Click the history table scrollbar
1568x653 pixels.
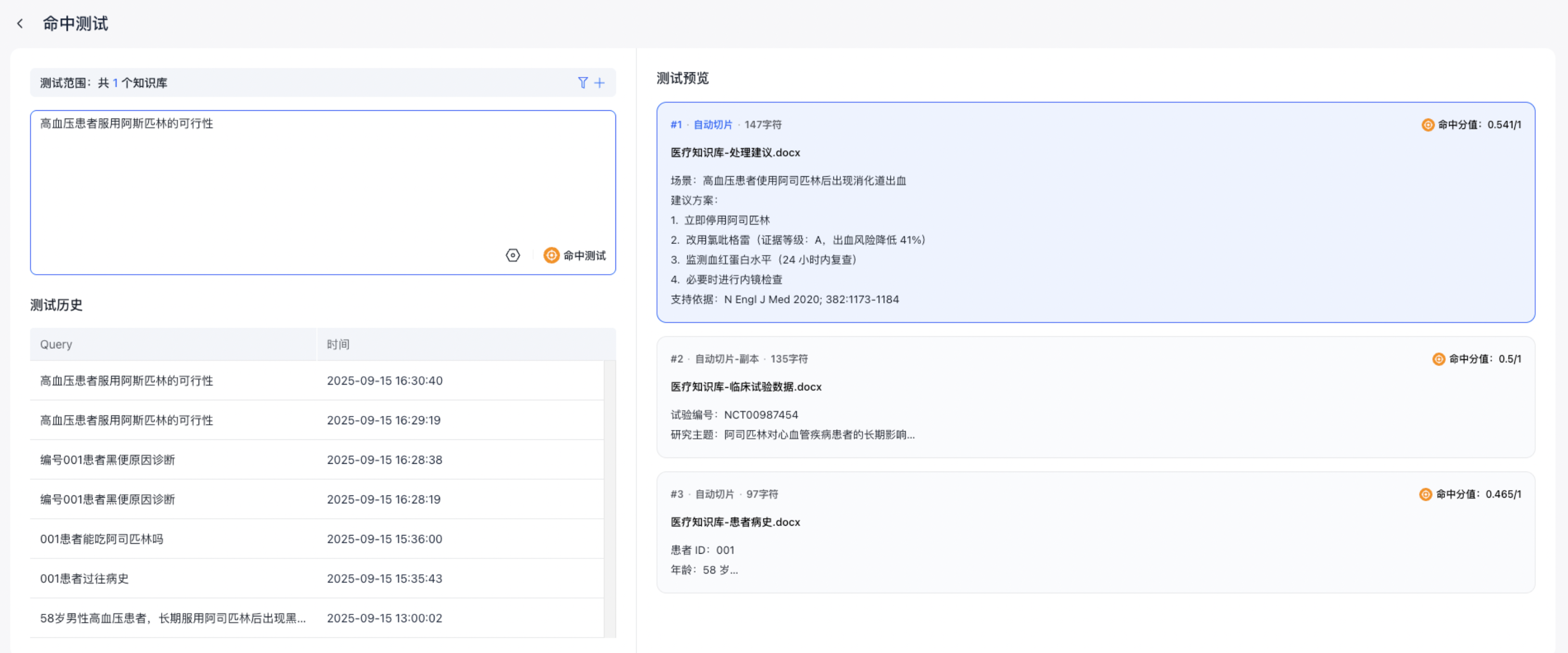(609, 499)
